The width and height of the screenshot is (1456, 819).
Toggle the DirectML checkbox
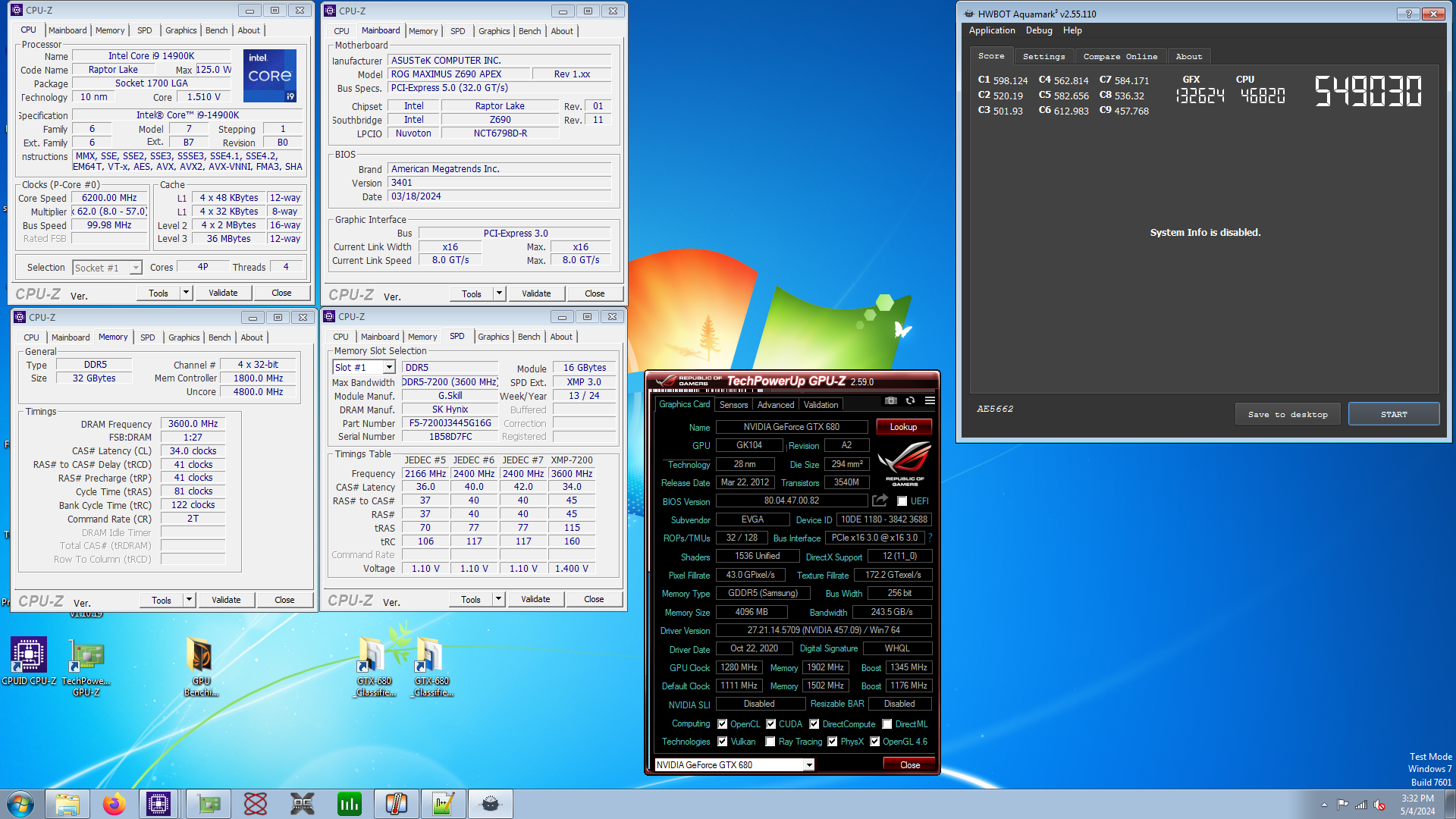click(x=887, y=724)
